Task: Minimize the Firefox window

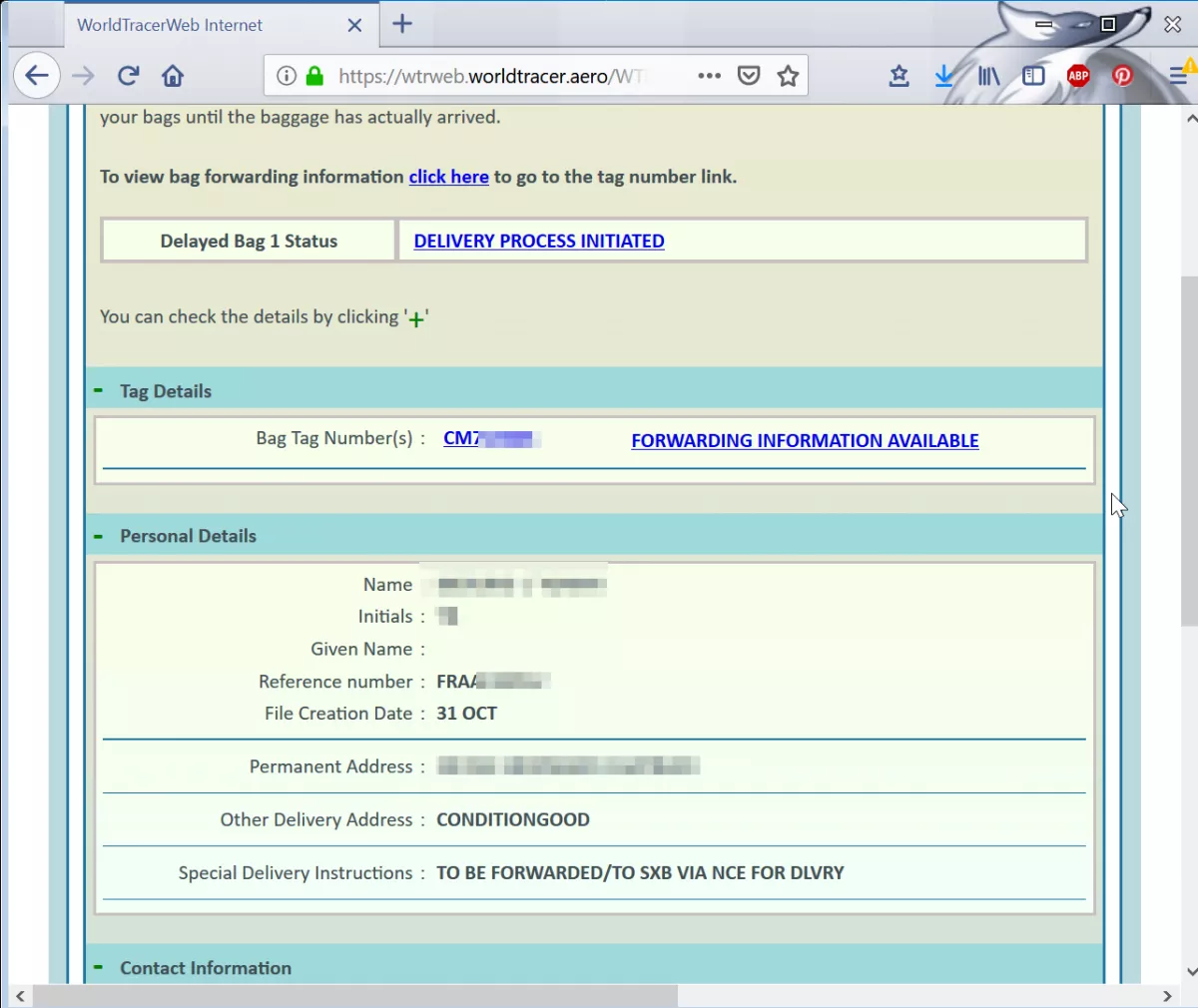Action: (x=1044, y=24)
